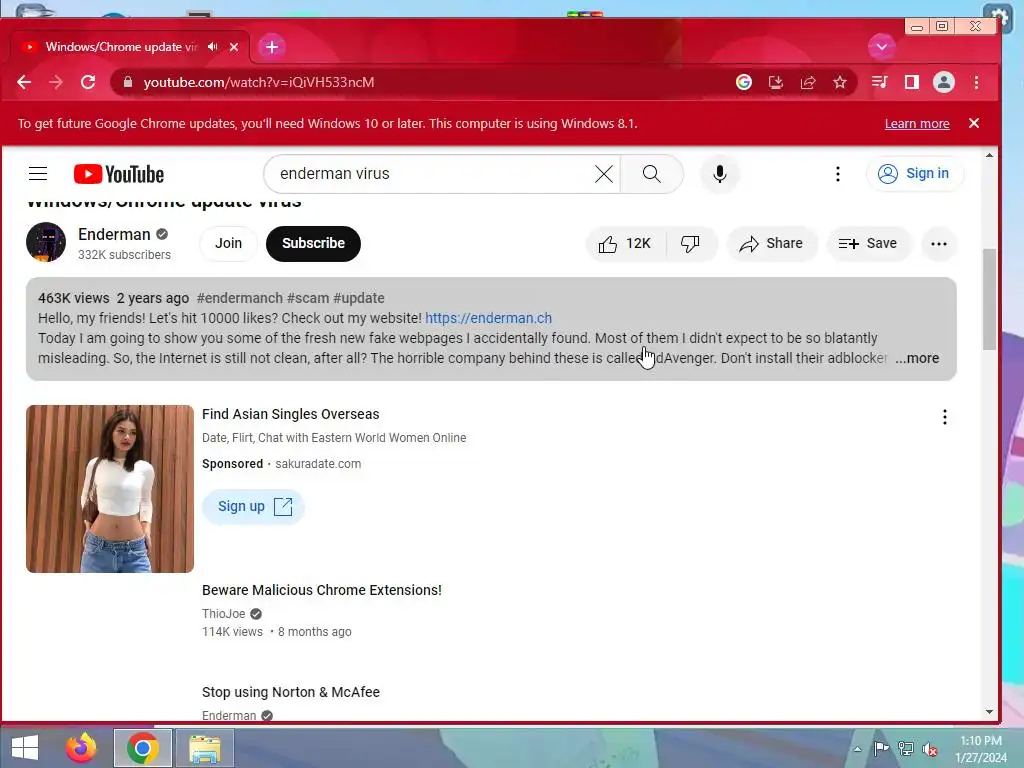This screenshot has height=768, width=1024.
Task: Bookmark this page with the star icon
Action: click(840, 82)
